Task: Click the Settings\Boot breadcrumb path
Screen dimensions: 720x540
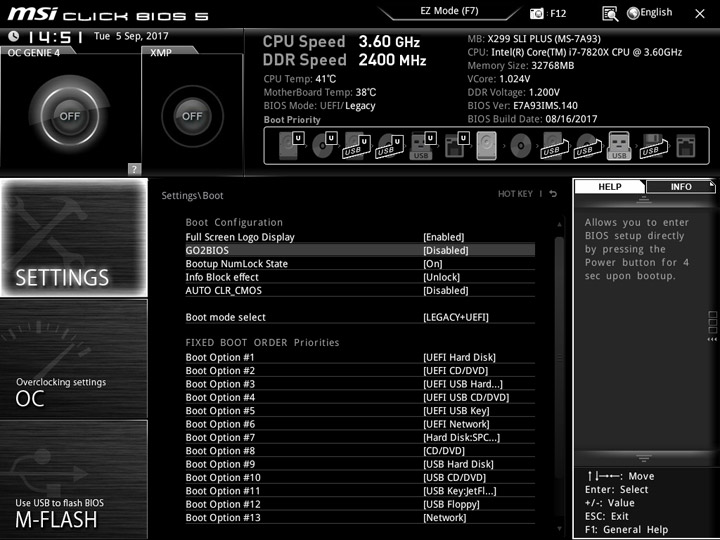Action: pos(192,196)
